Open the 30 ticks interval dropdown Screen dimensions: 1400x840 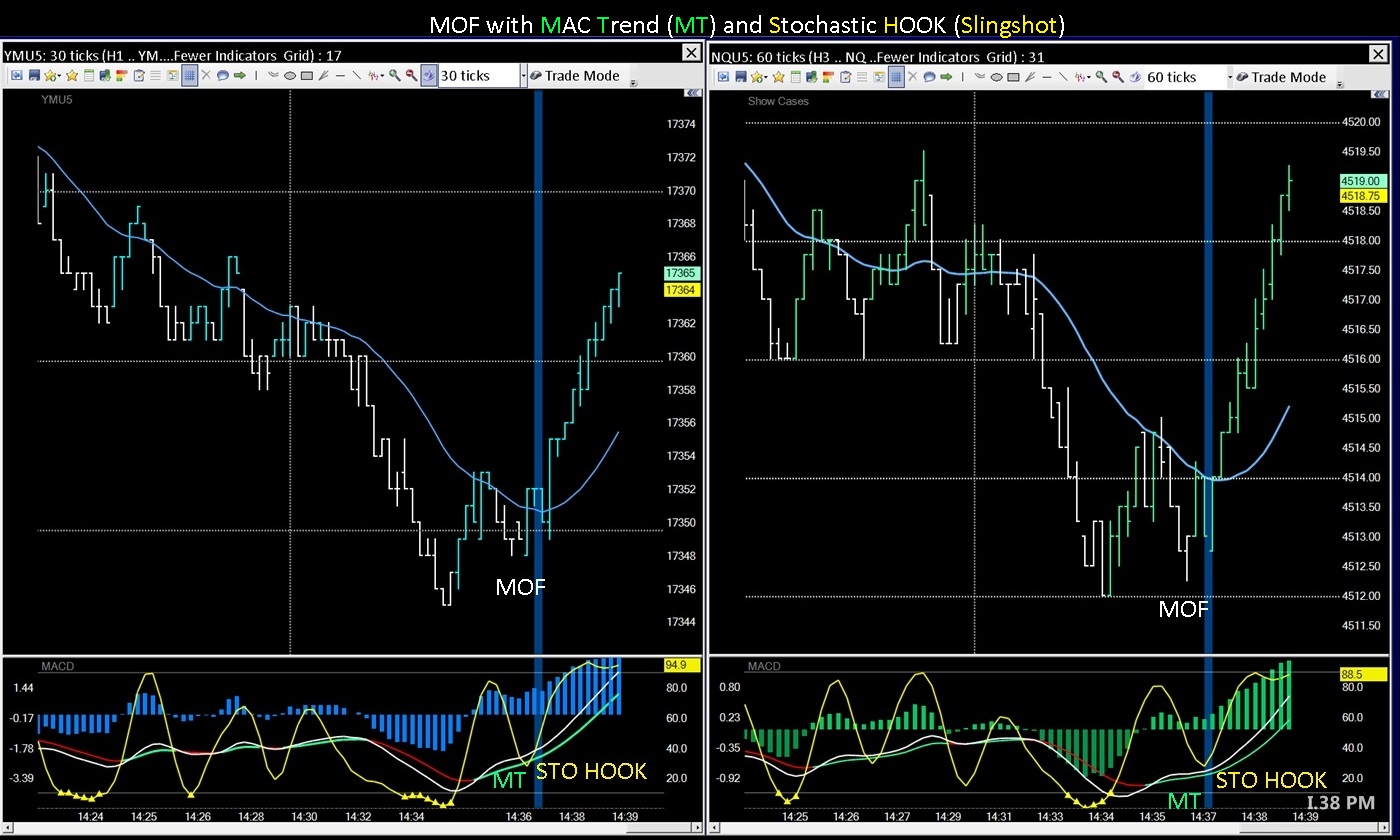point(524,76)
